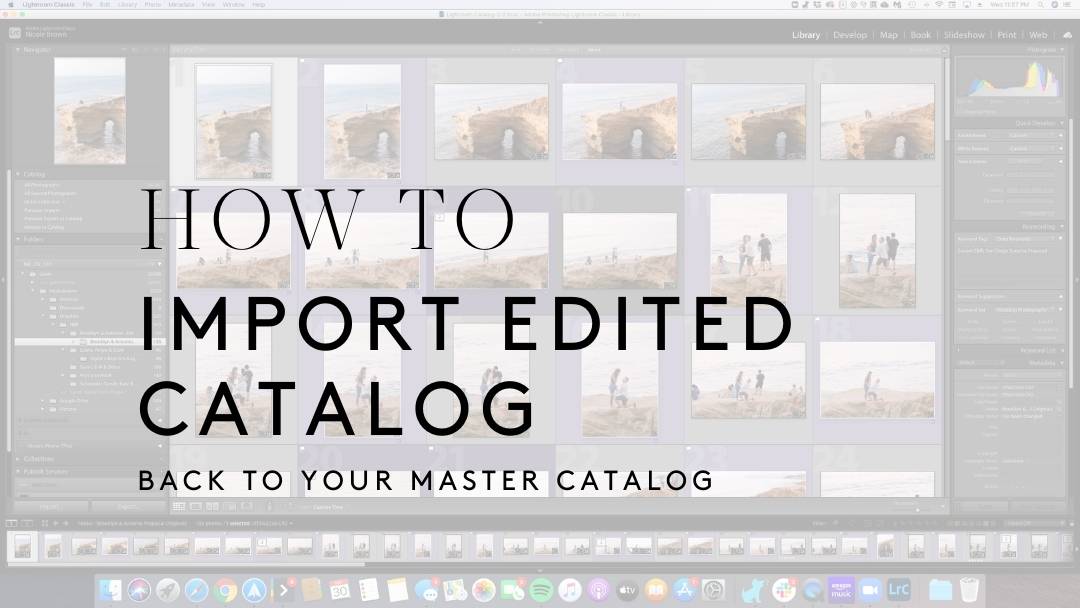Launch Google Chrome from the dock
Viewport: 1080px width, 608px height.
pyautogui.click(x=225, y=590)
